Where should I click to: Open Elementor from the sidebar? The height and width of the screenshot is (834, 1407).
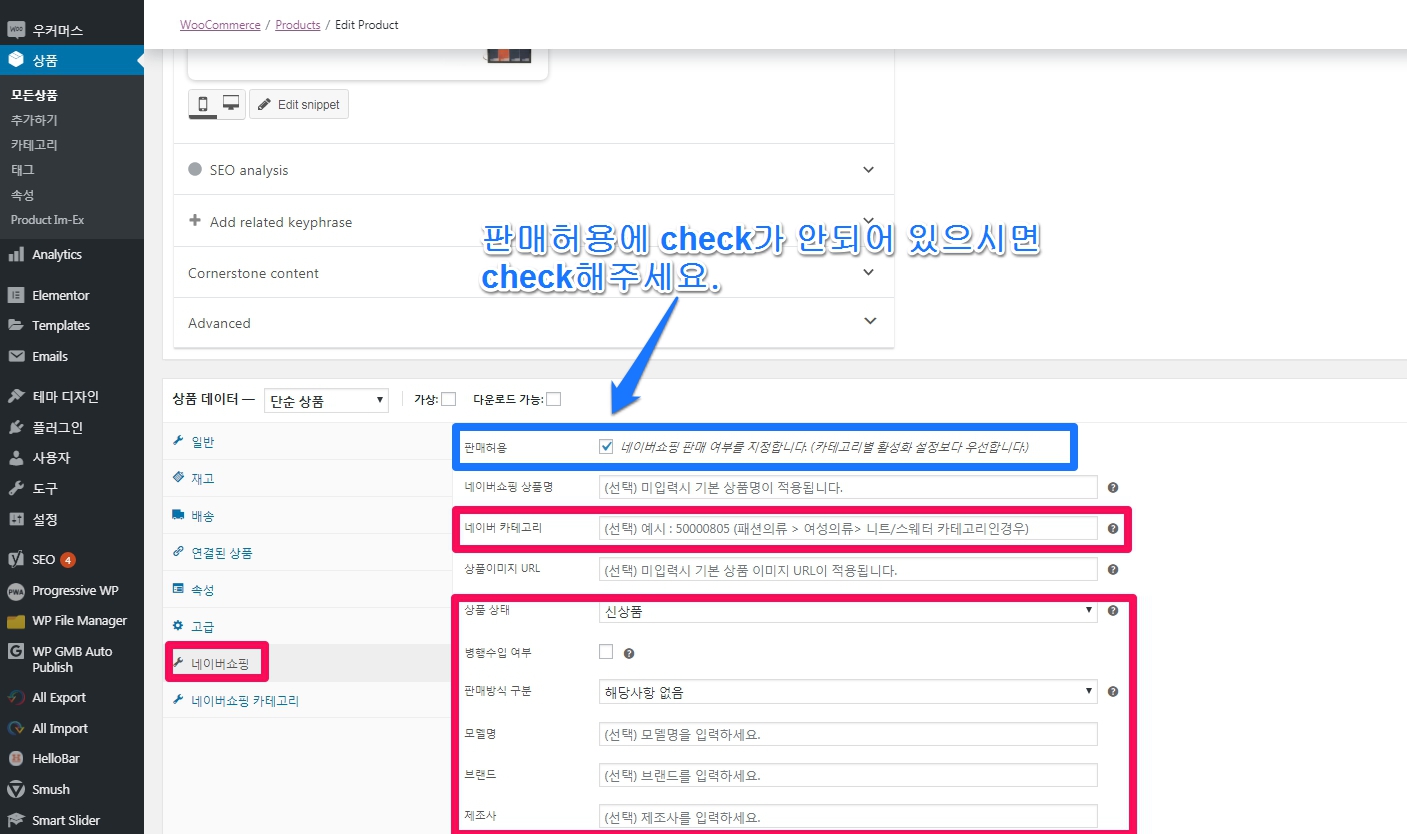60,295
